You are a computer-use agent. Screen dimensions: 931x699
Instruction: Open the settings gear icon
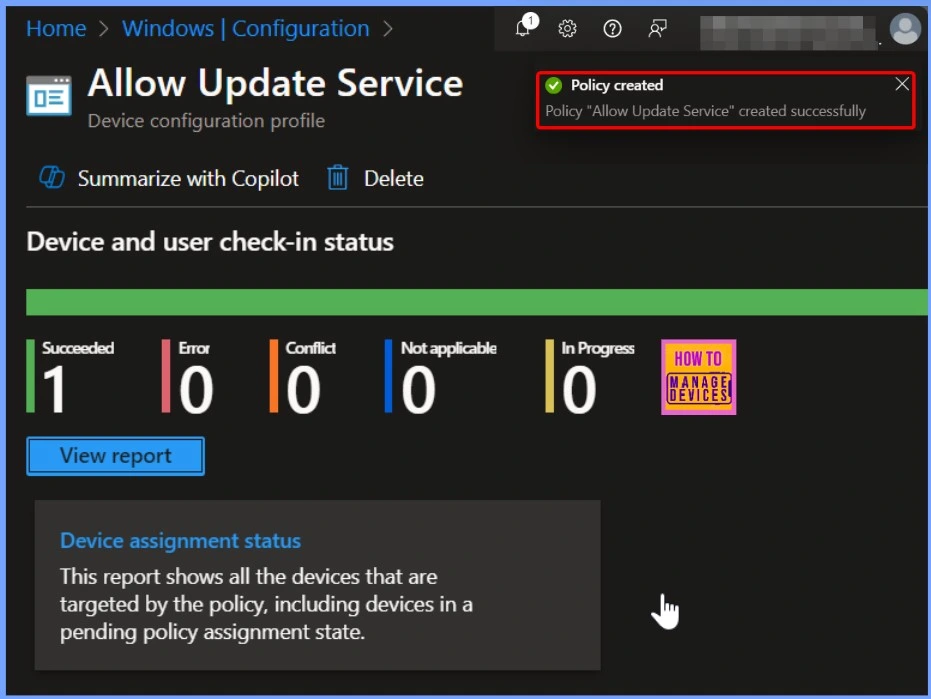[567, 28]
